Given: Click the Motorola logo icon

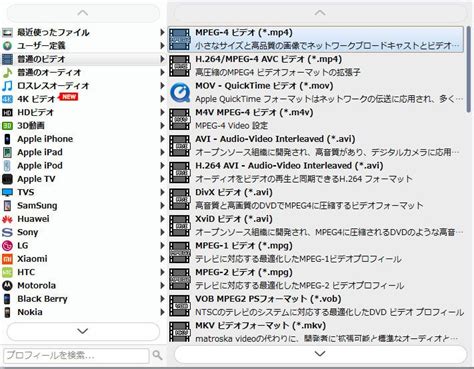Looking at the screenshot, I should (x=7, y=286).
